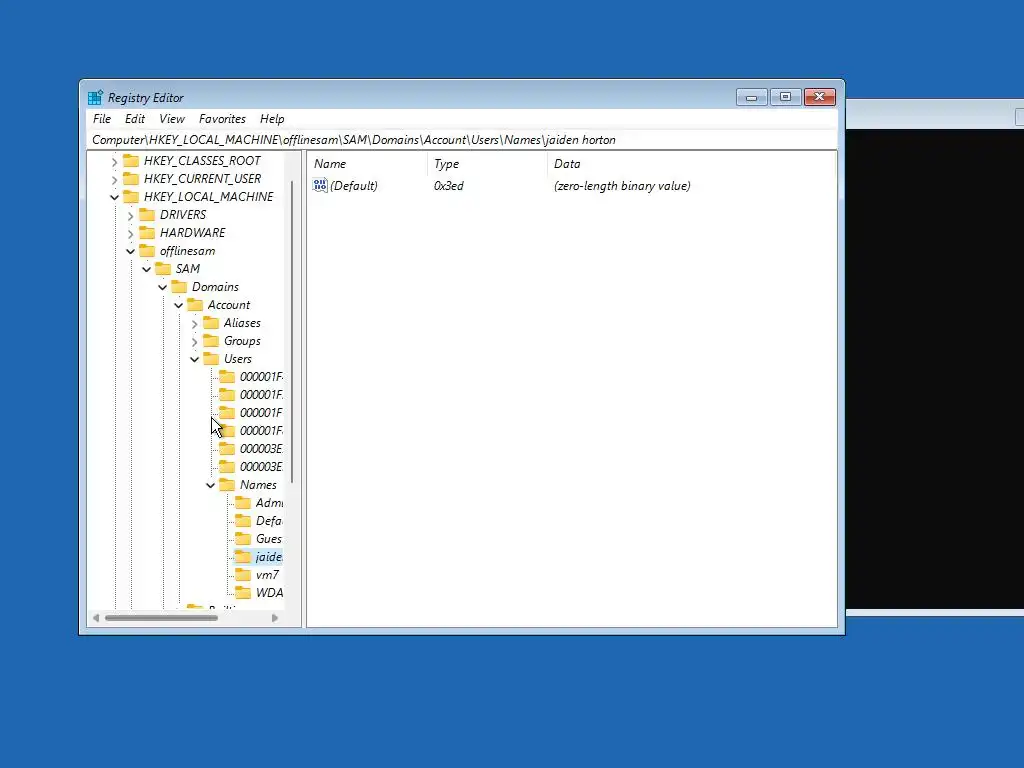This screenshot has width=1024, height=768.
Task: Expand the Aliases key
Action: tap(194, 323)
